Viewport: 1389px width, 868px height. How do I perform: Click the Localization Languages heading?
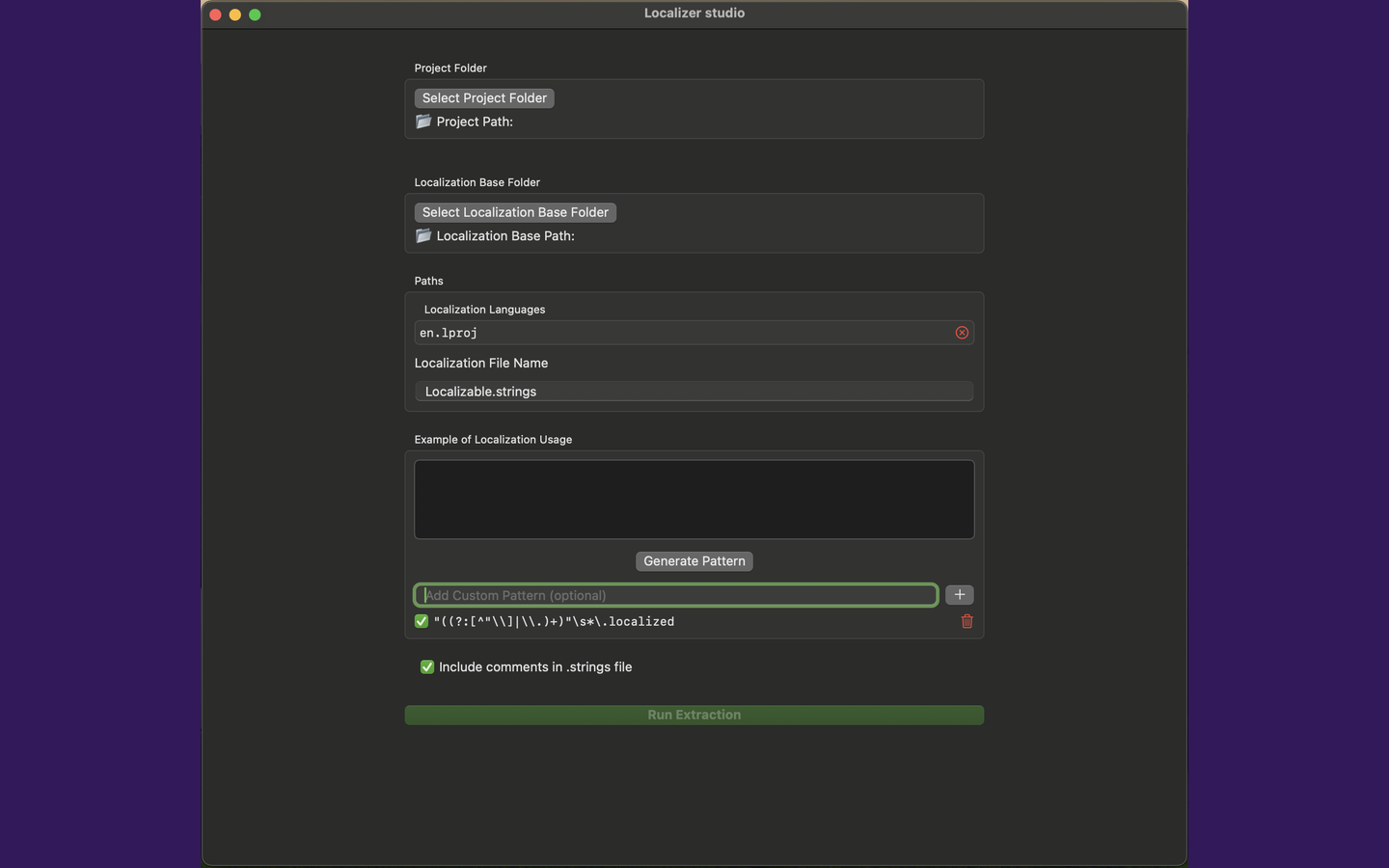484,310
